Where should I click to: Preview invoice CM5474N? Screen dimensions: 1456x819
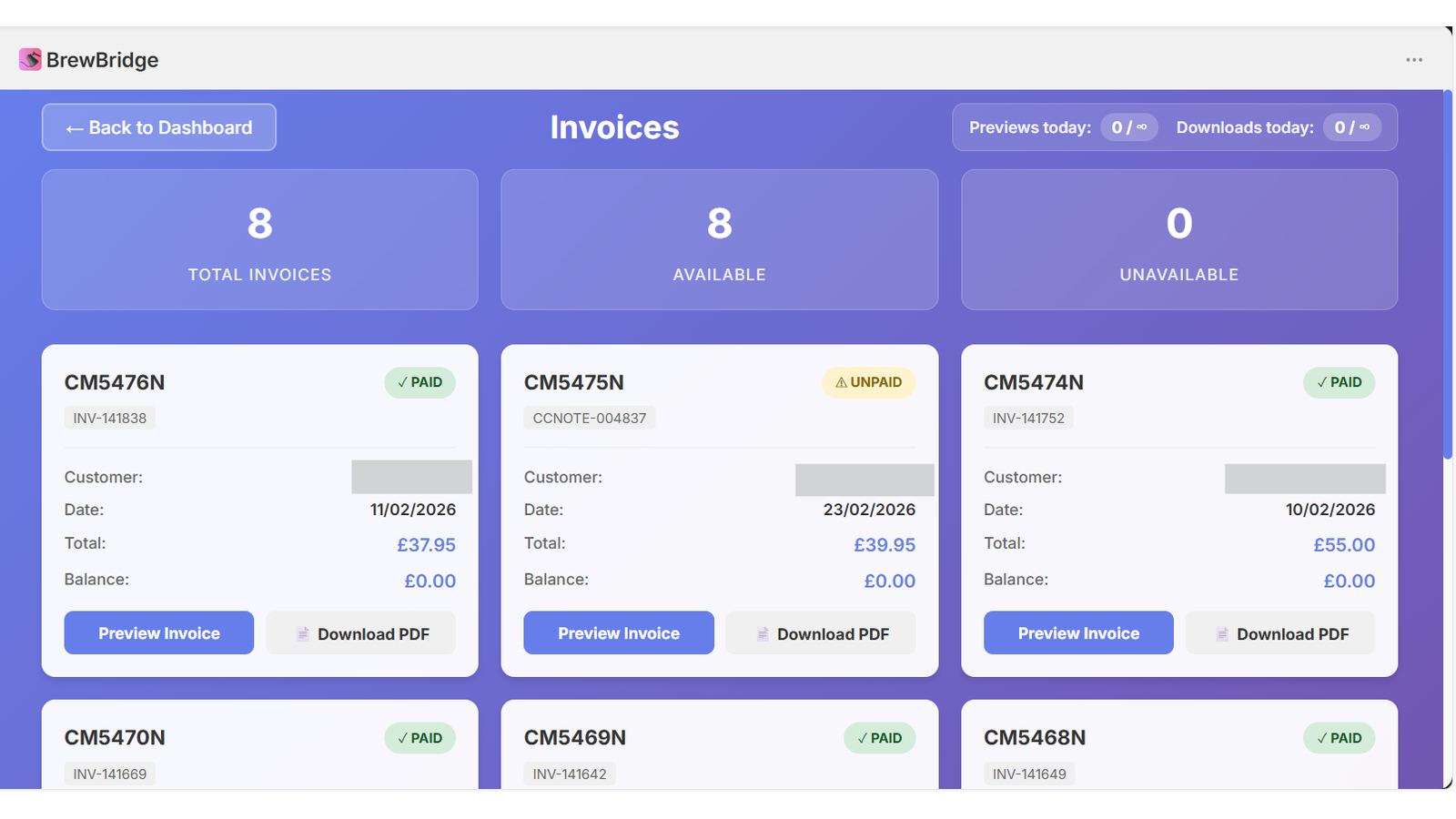pyautogui.click(x=1078, y=633)
